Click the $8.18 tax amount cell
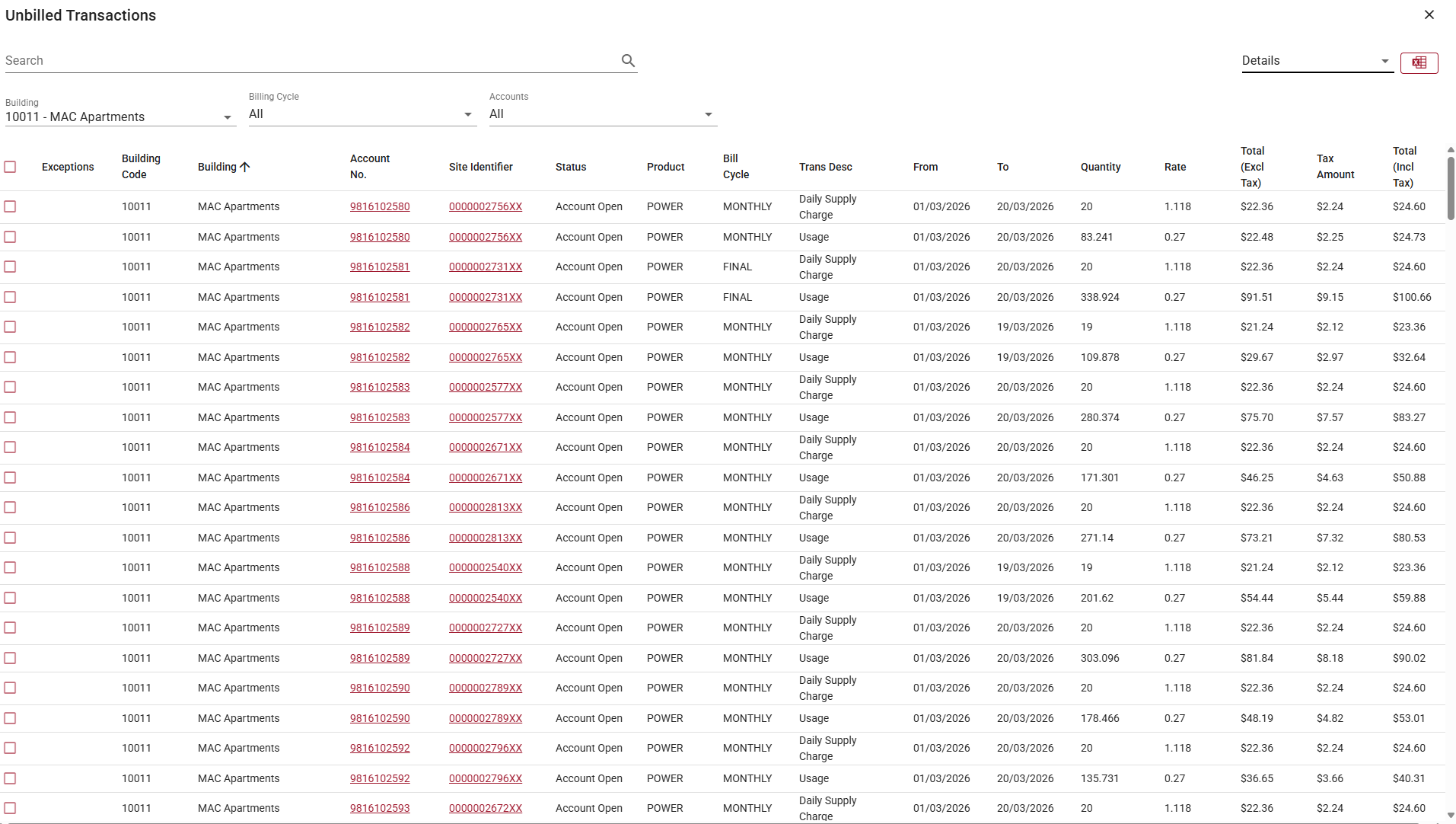Viewport: 1456px width, 824px height. pos(1330,658)
